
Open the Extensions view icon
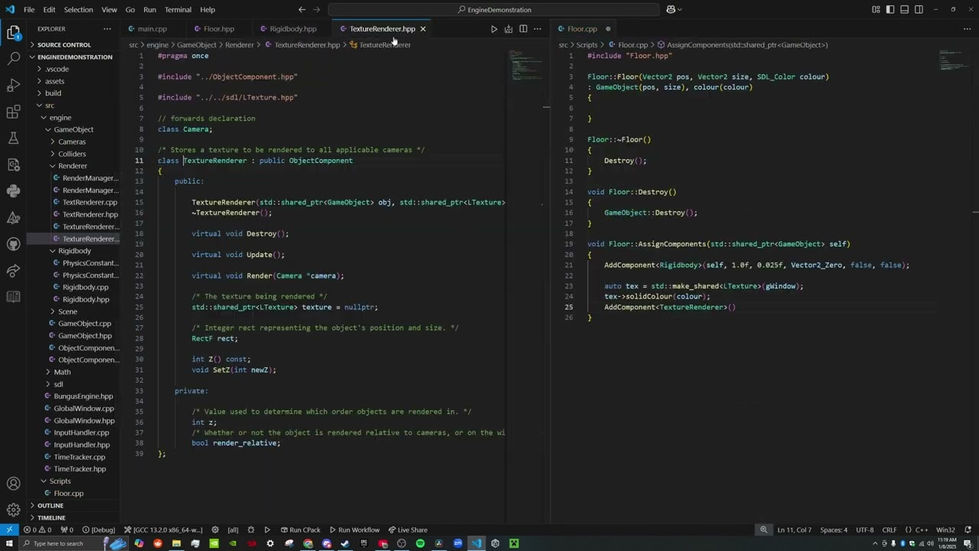(x=13, y=112)
